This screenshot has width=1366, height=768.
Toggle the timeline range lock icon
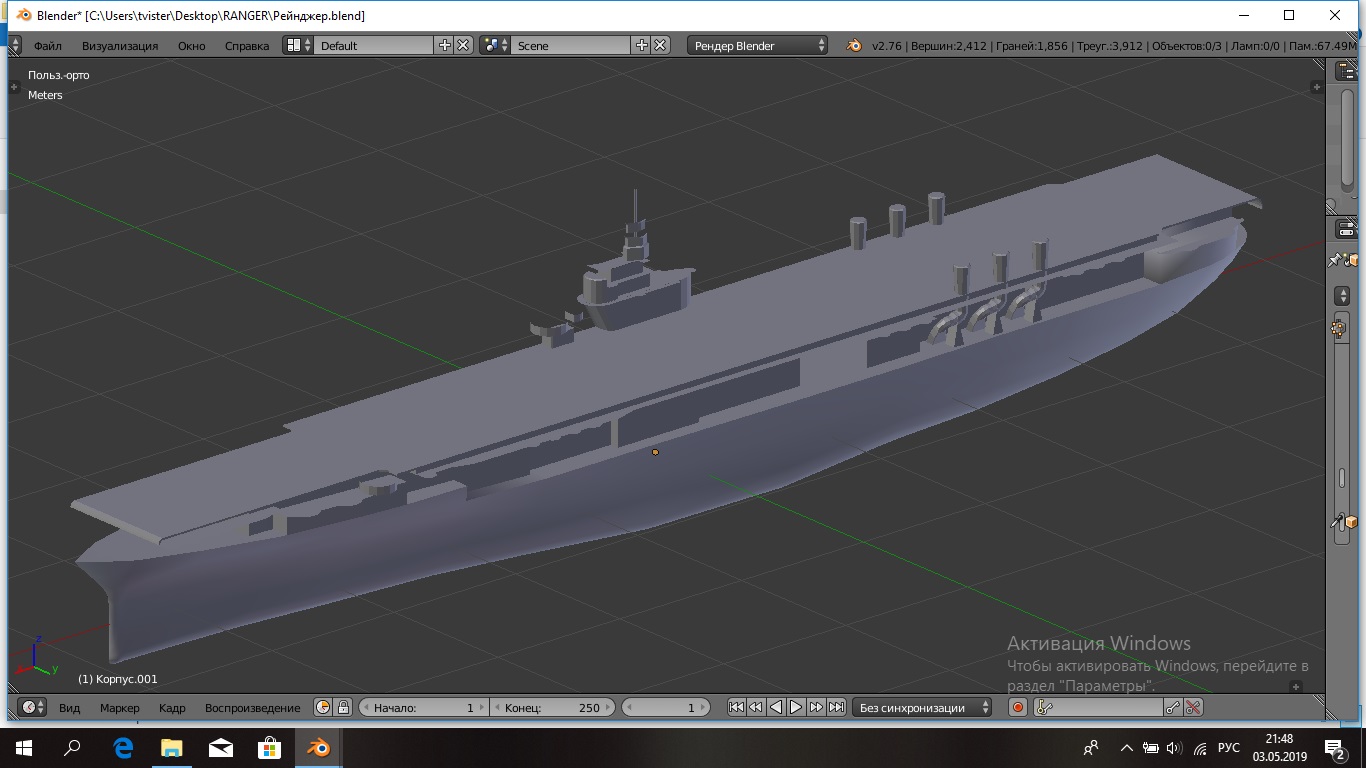(x=343, y=707)
